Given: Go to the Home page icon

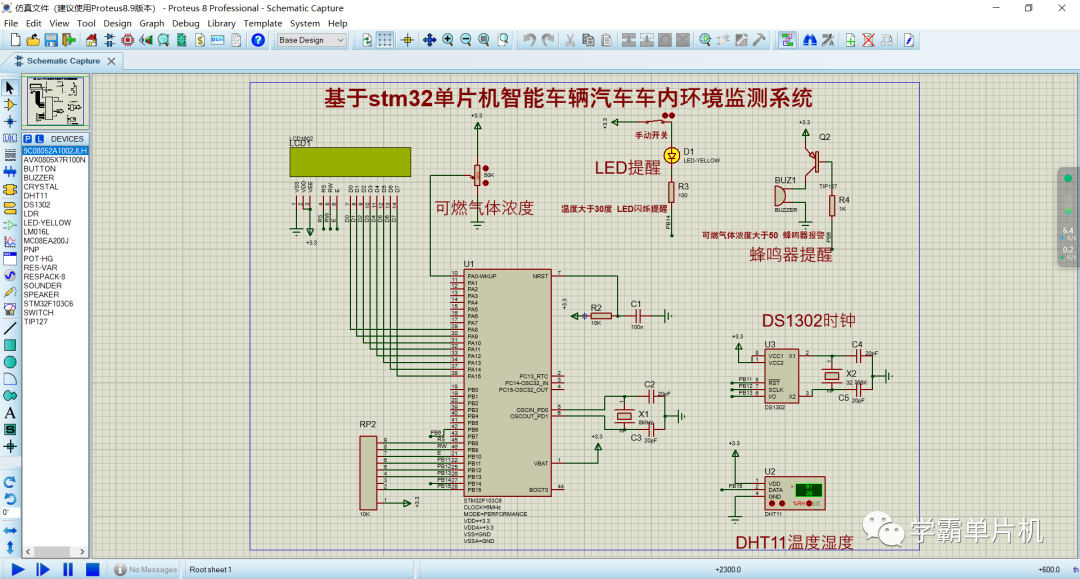Looking at the screenshot, I should pos(91,41).
